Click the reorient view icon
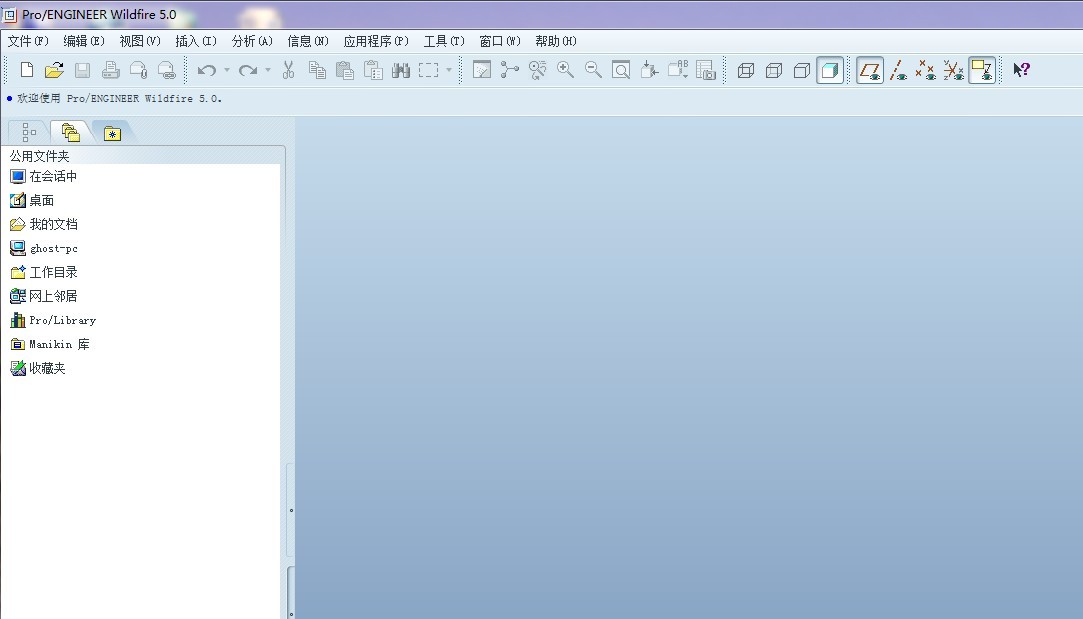The height and width of the screenshot is (619, 1083). pos(649,70)
